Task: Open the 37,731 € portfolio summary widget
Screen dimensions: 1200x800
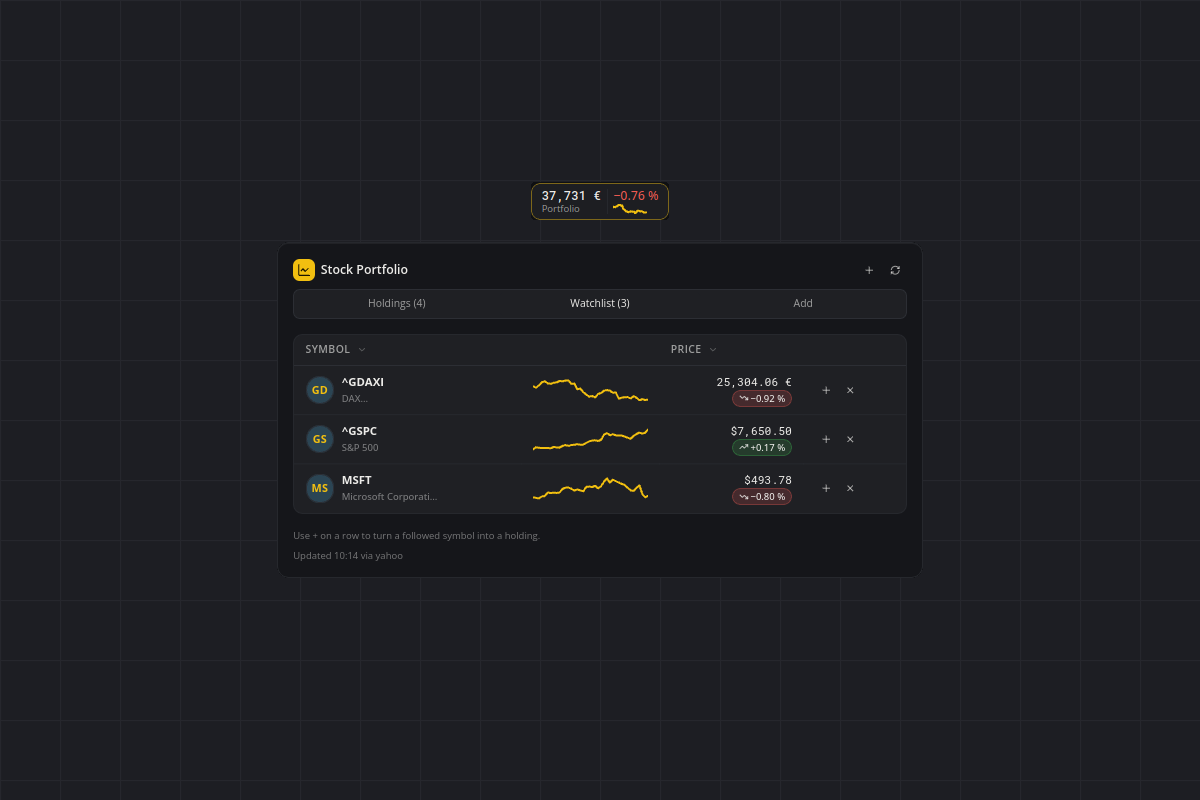Action: click(x=600, y=201)
